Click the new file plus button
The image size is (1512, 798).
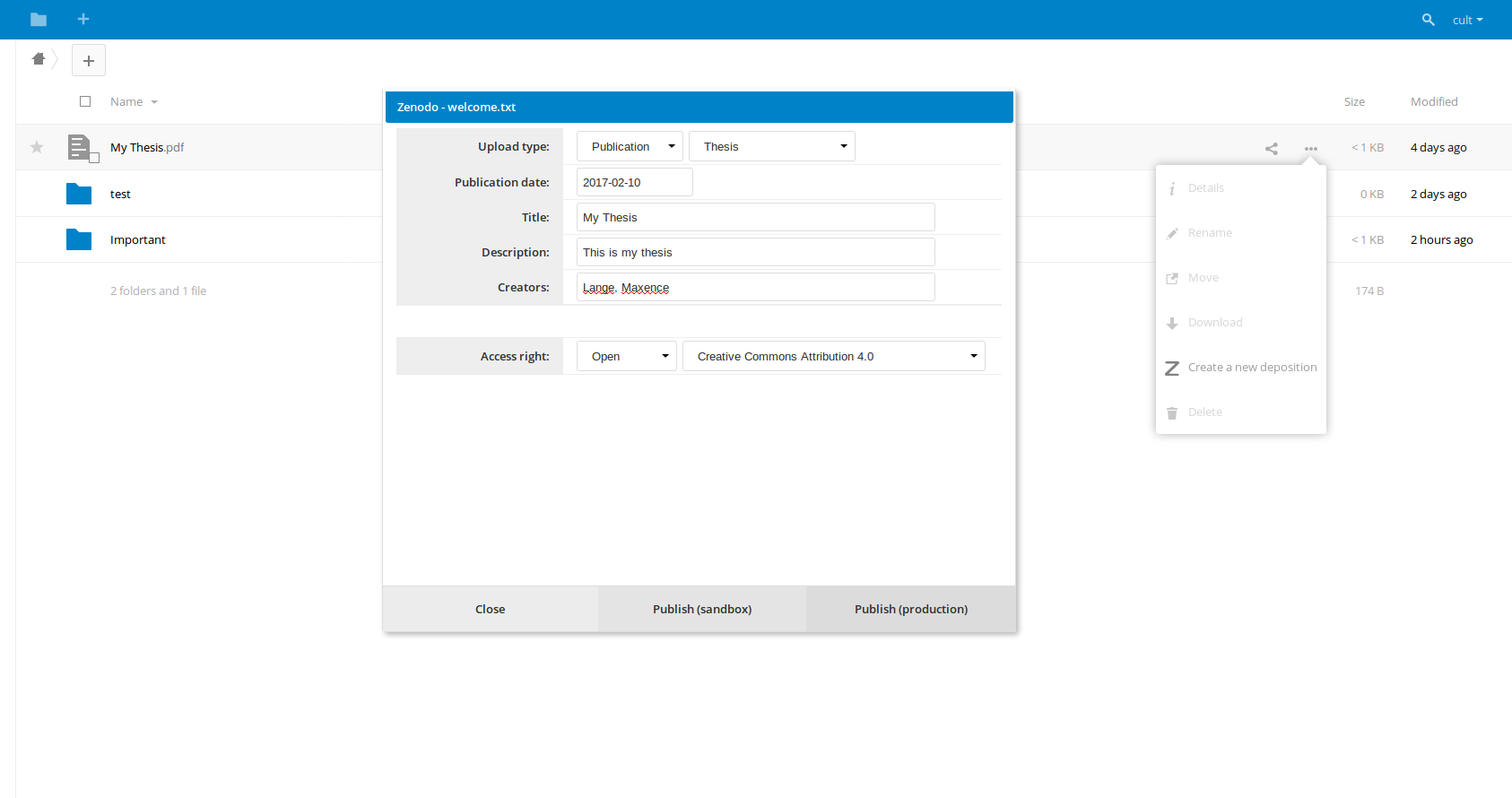[x=89, y=60]
